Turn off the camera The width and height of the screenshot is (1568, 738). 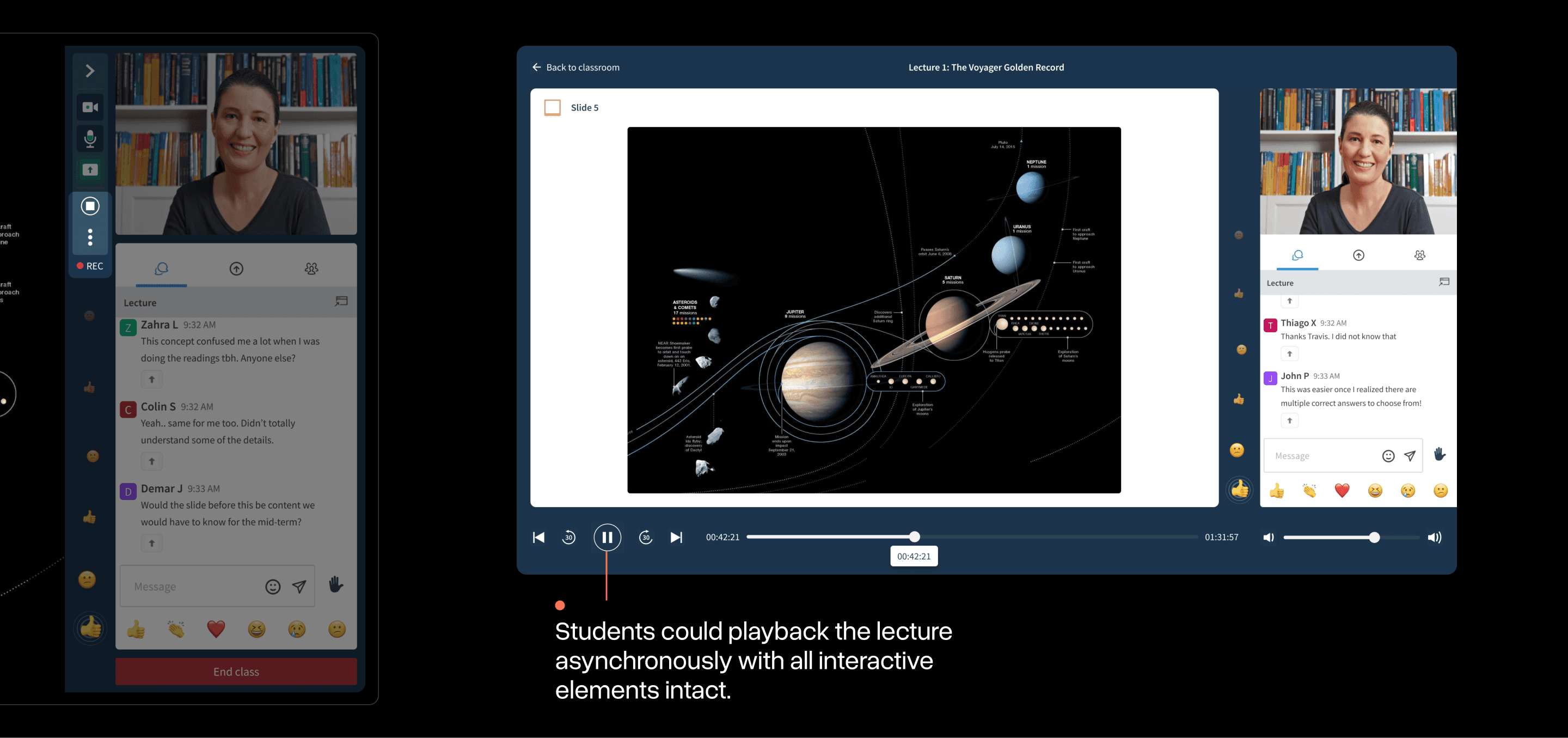click(x=89, y=106)
